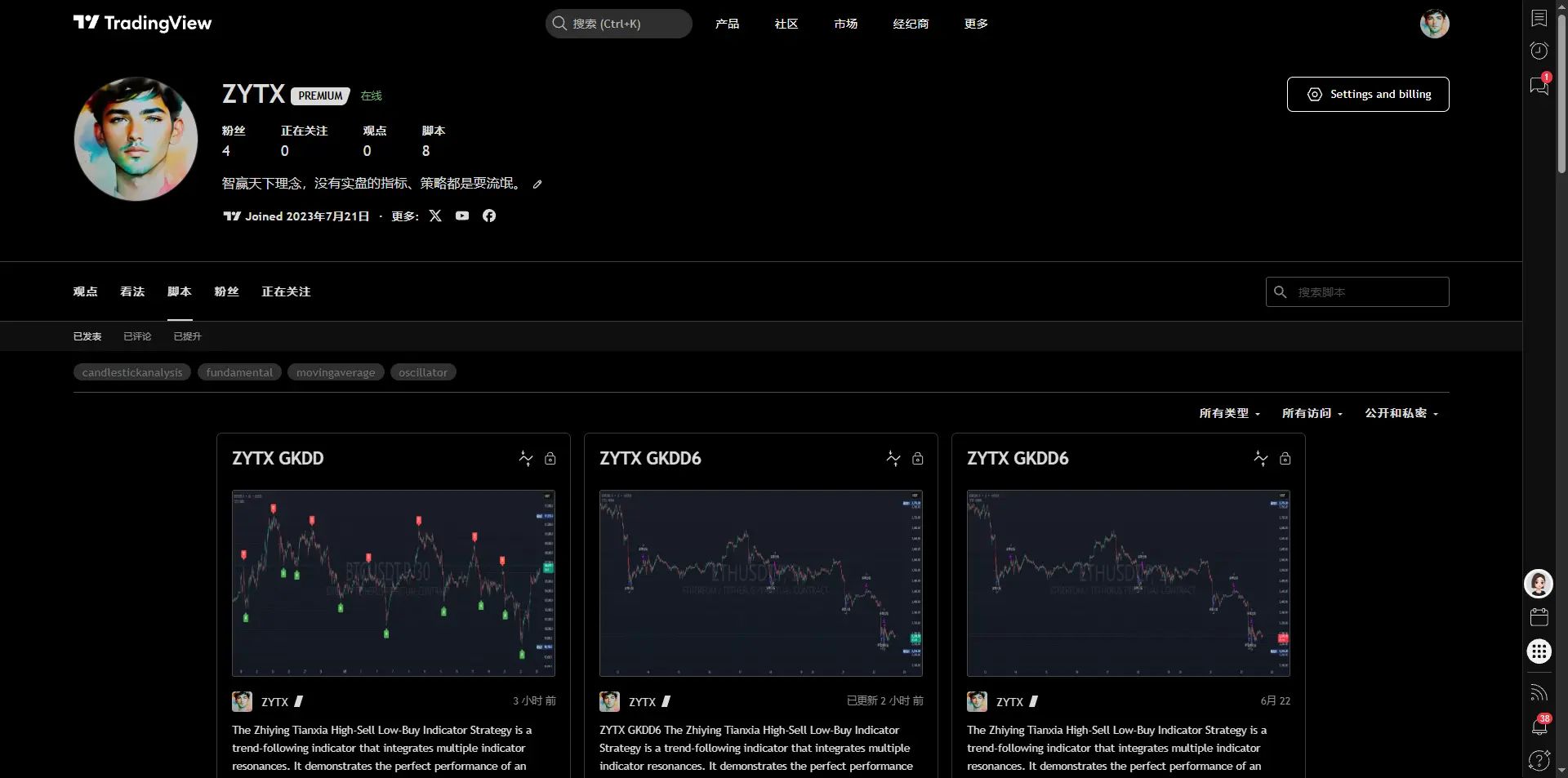Open GKDD6 chart thumbnail updated 2 hours ago
Viewport: 1568px width, 778px height.
pyautogui.click(x=761, y=583)
